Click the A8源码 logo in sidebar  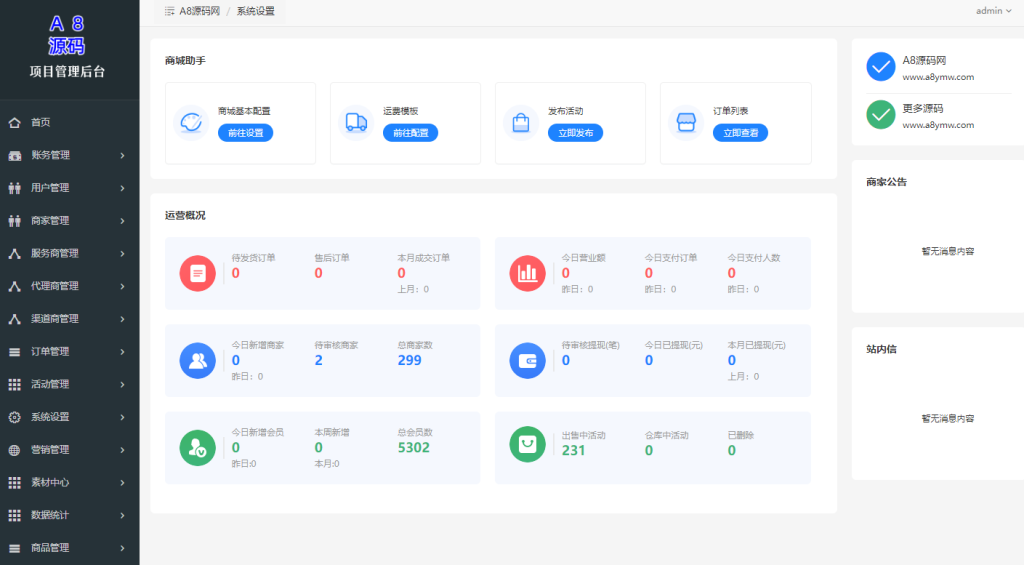67,35
